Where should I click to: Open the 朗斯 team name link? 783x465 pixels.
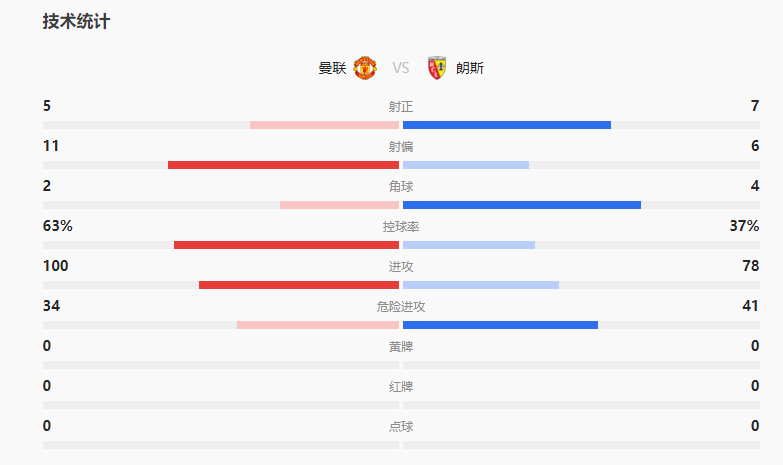click(469, 68)
